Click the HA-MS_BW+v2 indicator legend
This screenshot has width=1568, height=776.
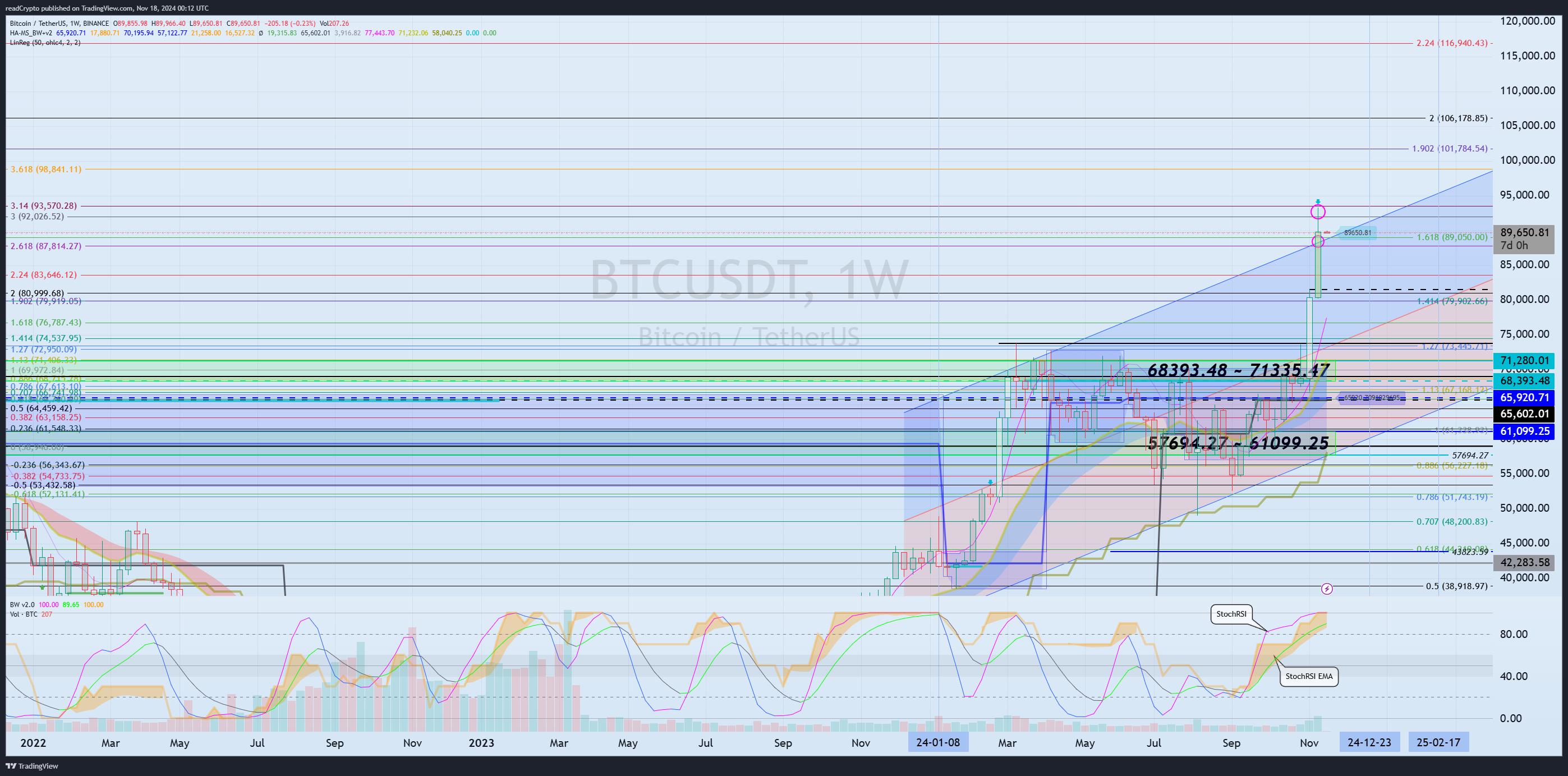pos(31,33)
